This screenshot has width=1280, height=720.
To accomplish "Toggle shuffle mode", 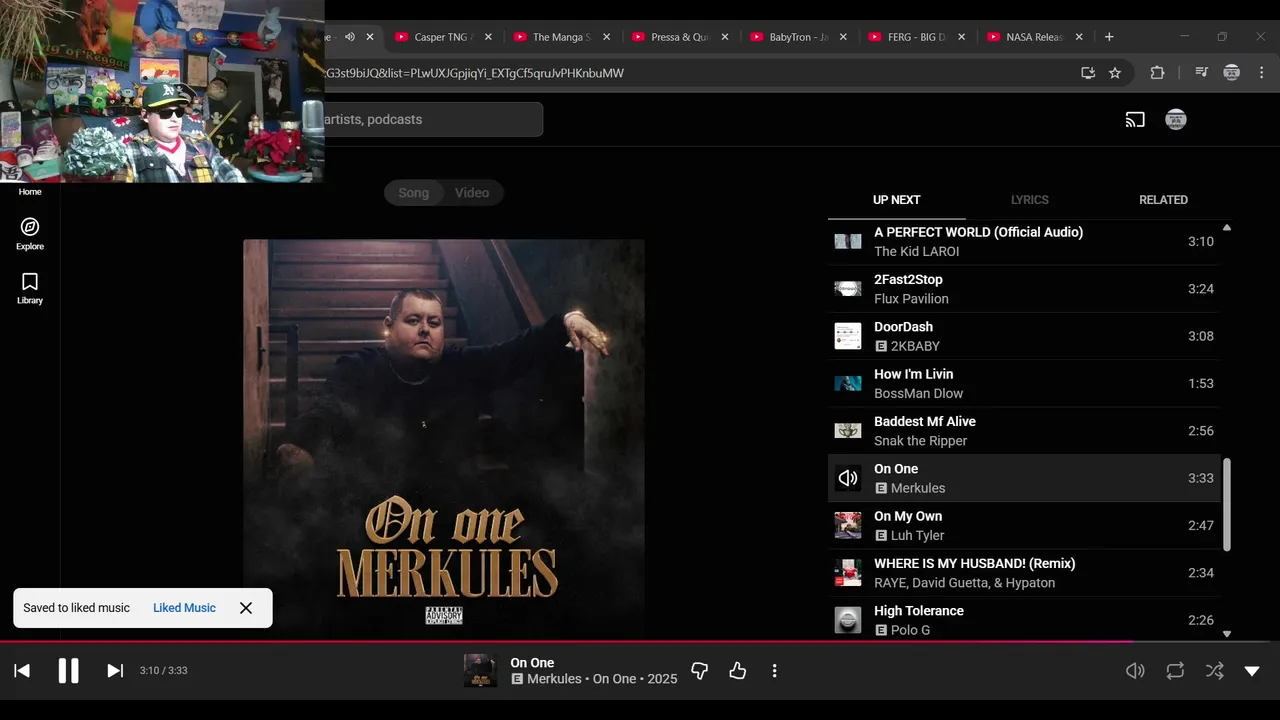I will 1214,671.
